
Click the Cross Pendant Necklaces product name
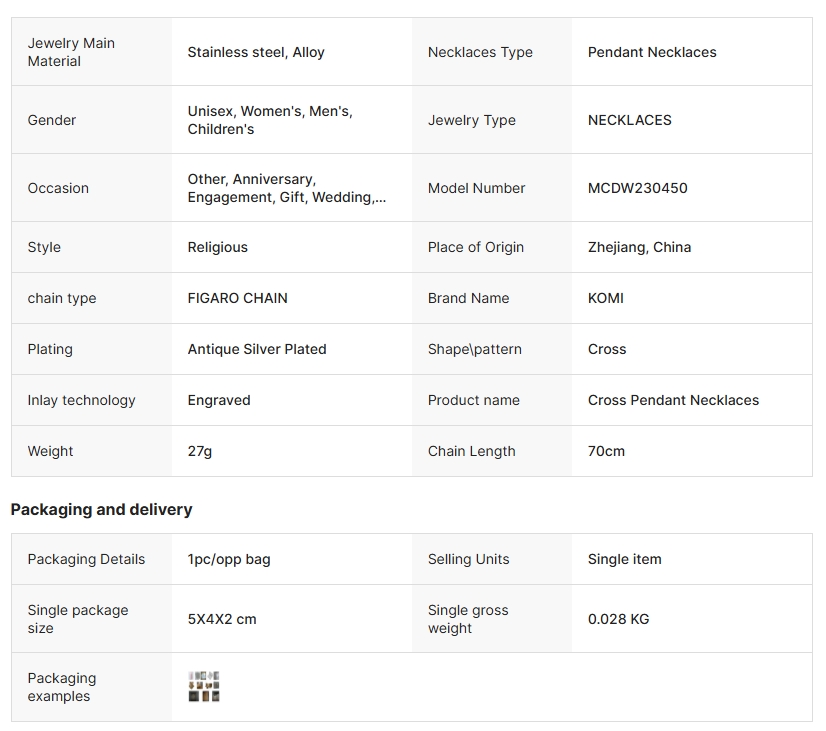673,400
